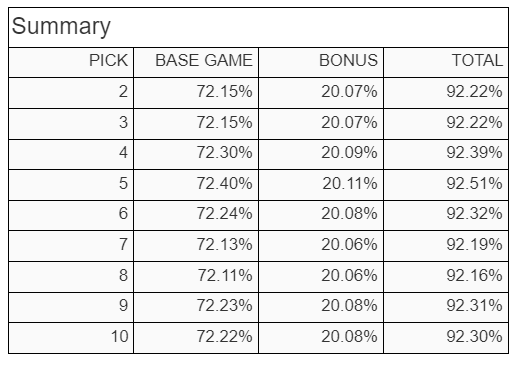Select the 92.30% total cell
Image resolution: width=517 pixels, height=365 pixels.
click(x=446, y=338)
